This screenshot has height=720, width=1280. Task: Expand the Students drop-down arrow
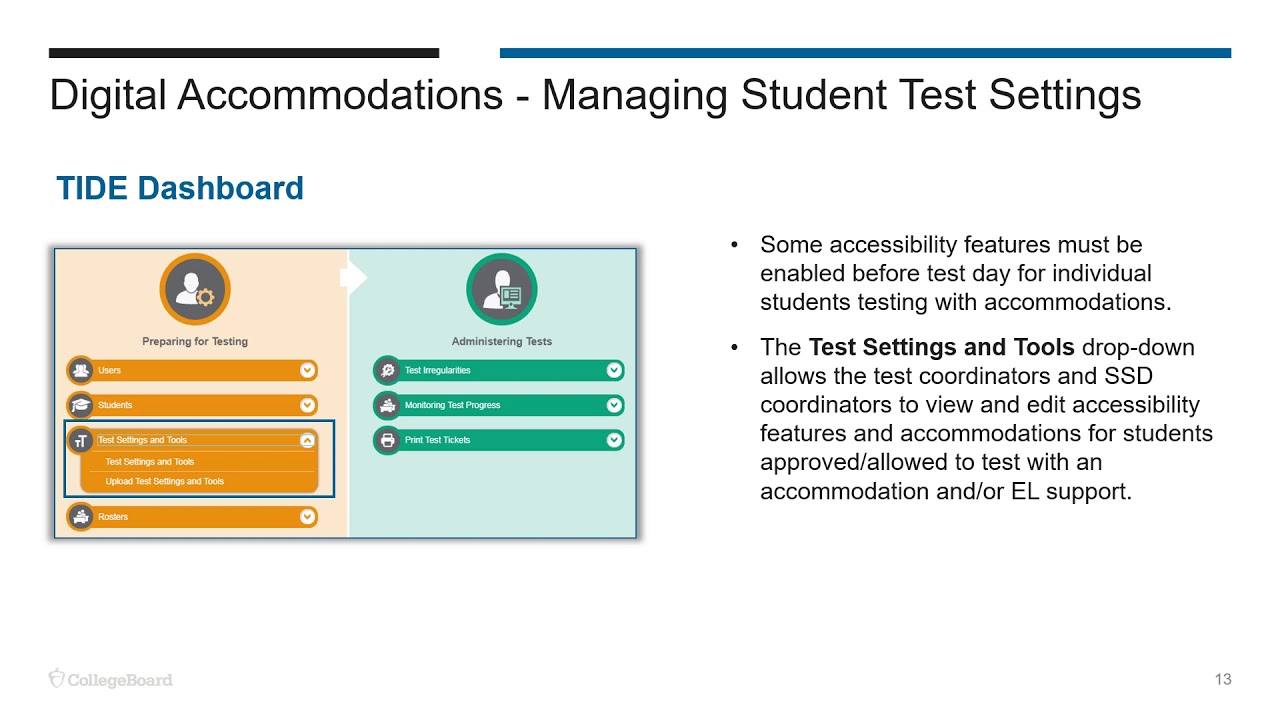pos(308,405)
